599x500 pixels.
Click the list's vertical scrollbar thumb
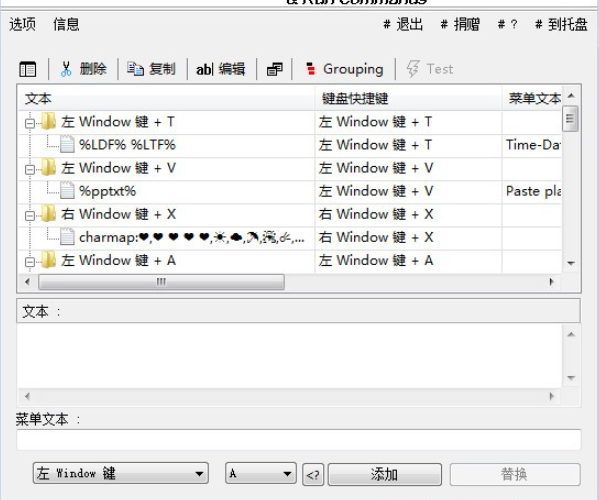[x=570, y=118]
